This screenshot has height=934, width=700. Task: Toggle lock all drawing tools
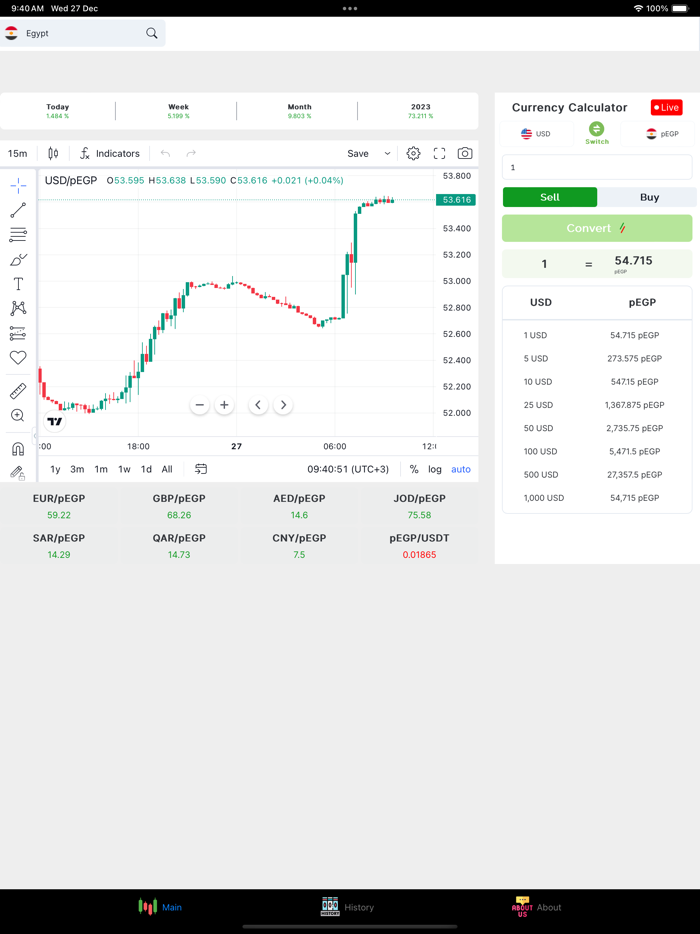[x=18, y=473]
